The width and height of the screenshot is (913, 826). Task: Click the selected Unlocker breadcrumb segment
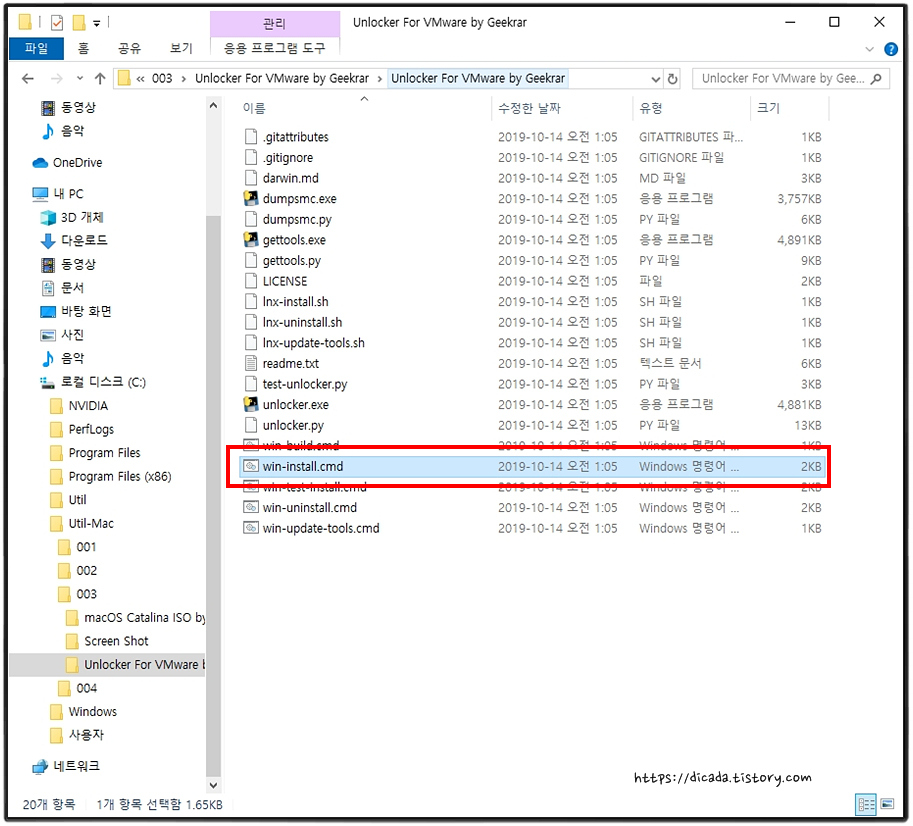pyautogui.click(x=477, y=79)
